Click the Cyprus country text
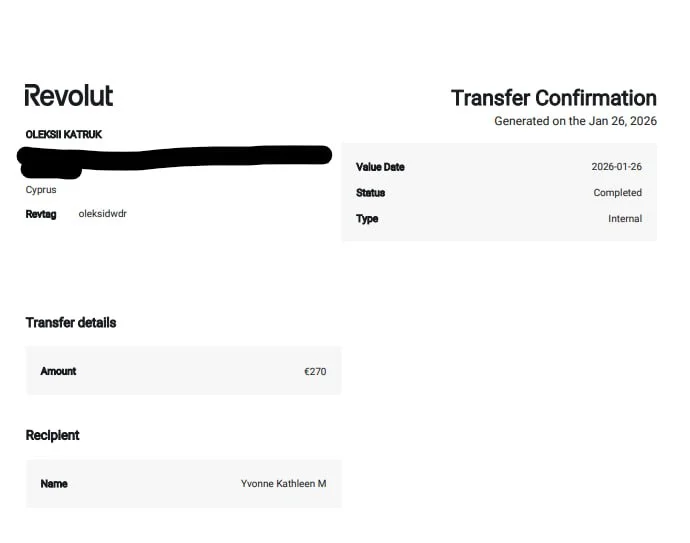 pos(41,189)
